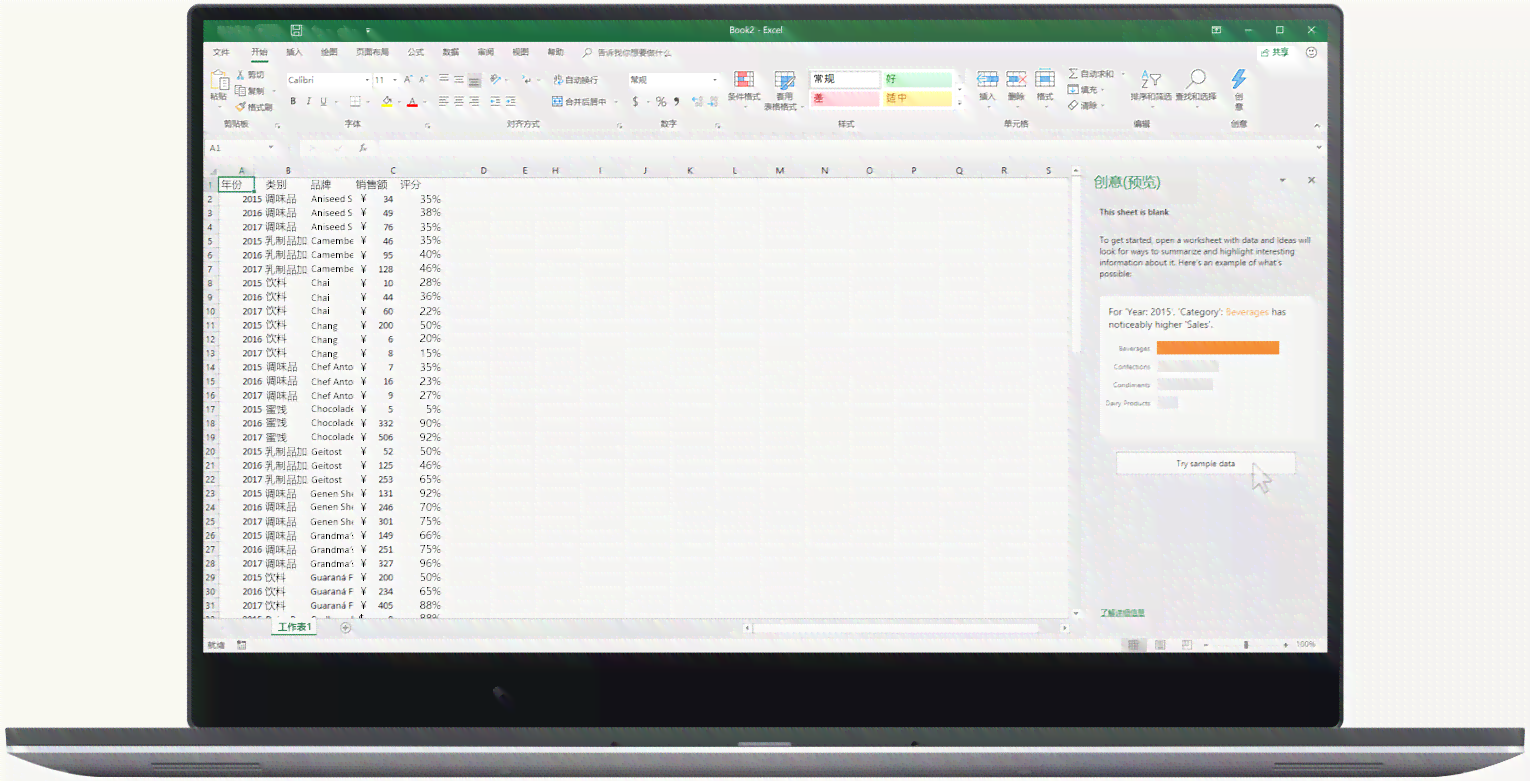
Task: Switch to the View (视图) tab
Action: [520, 52]
